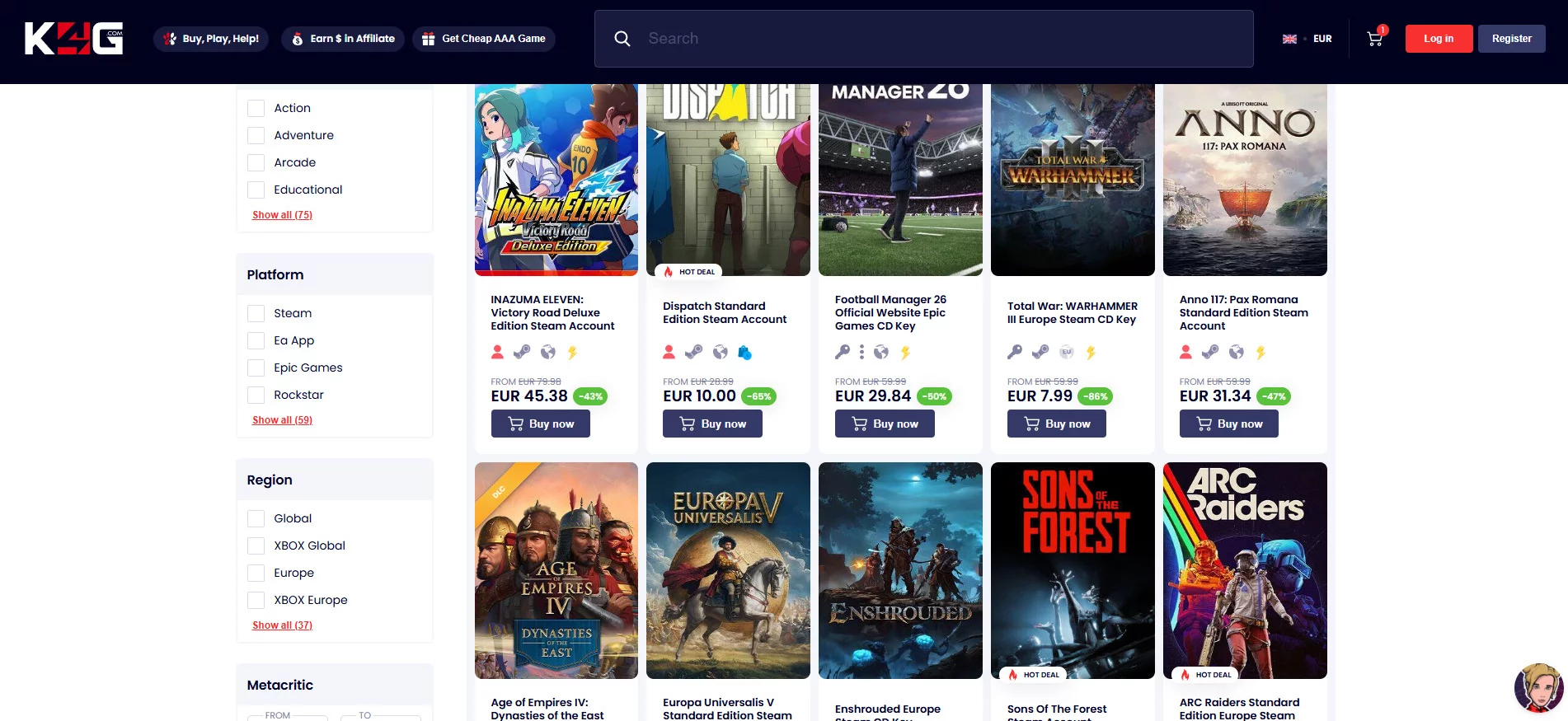Tick the Ea App platform checkbox
The width and height of the screenshot is (1568, 721).
(256, 341)
